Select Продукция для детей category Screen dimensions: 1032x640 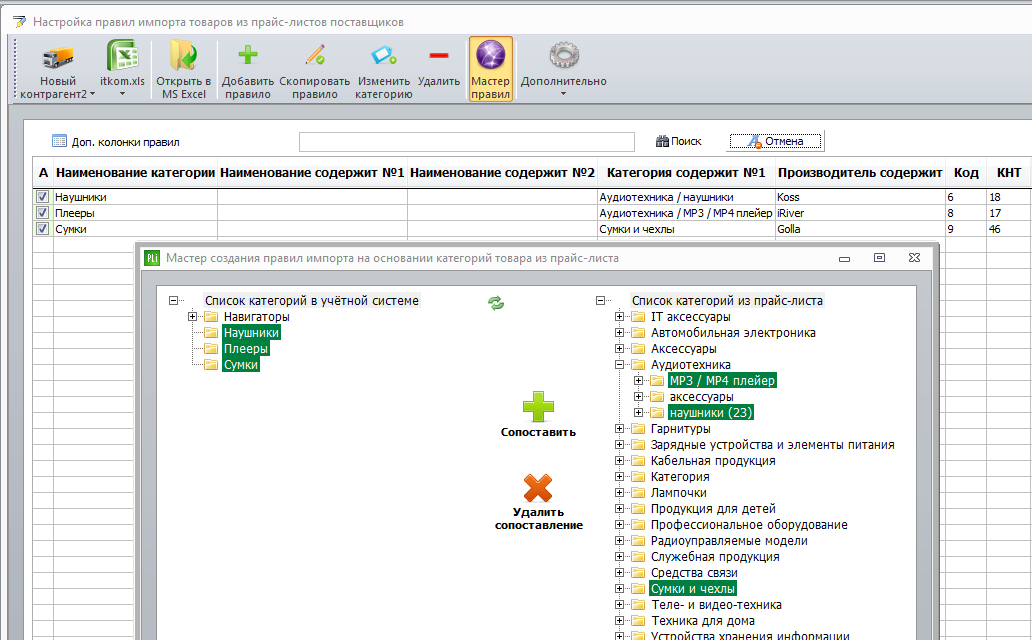[x=713, y=508]
